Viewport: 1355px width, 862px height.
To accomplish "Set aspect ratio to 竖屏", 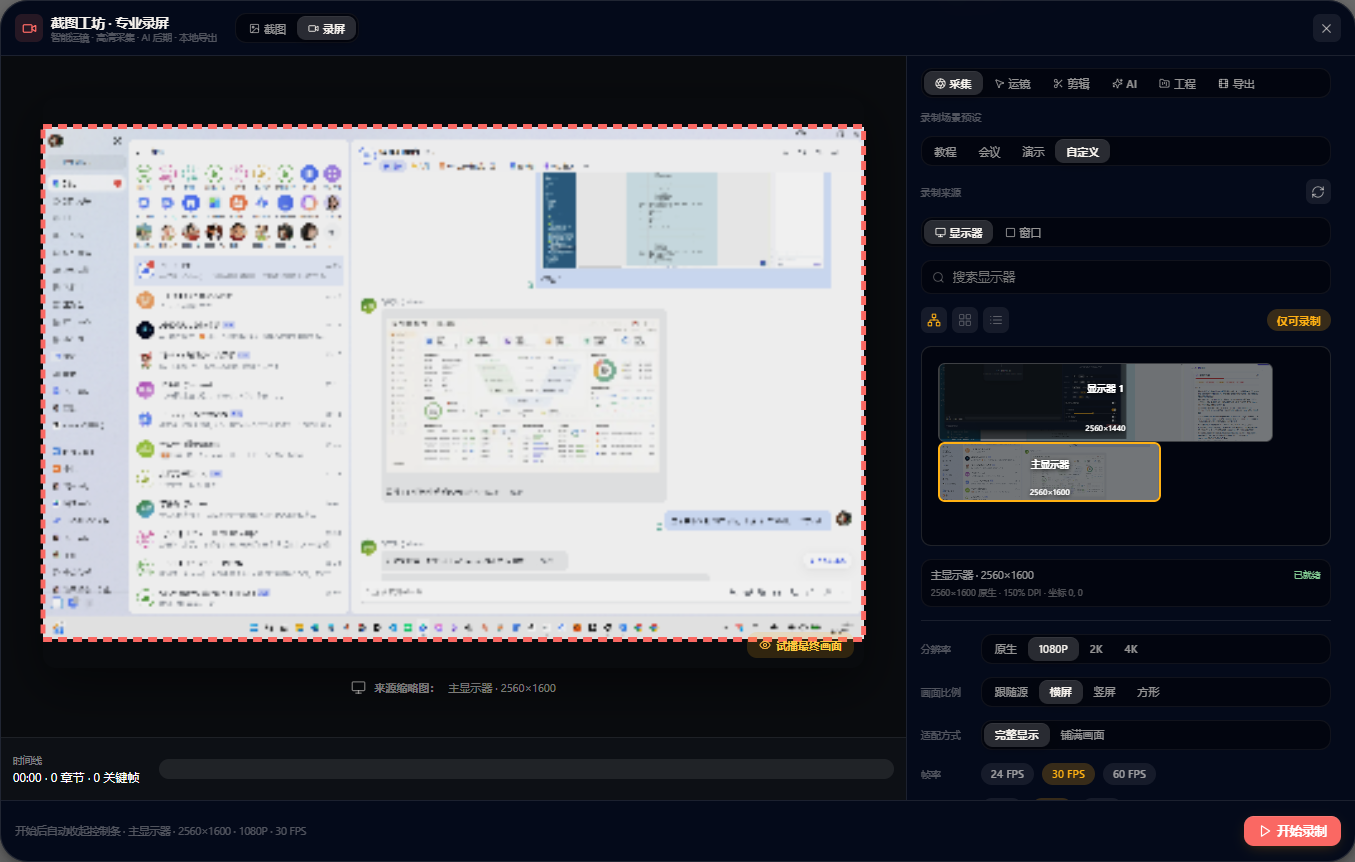I will click(1104, 692).
